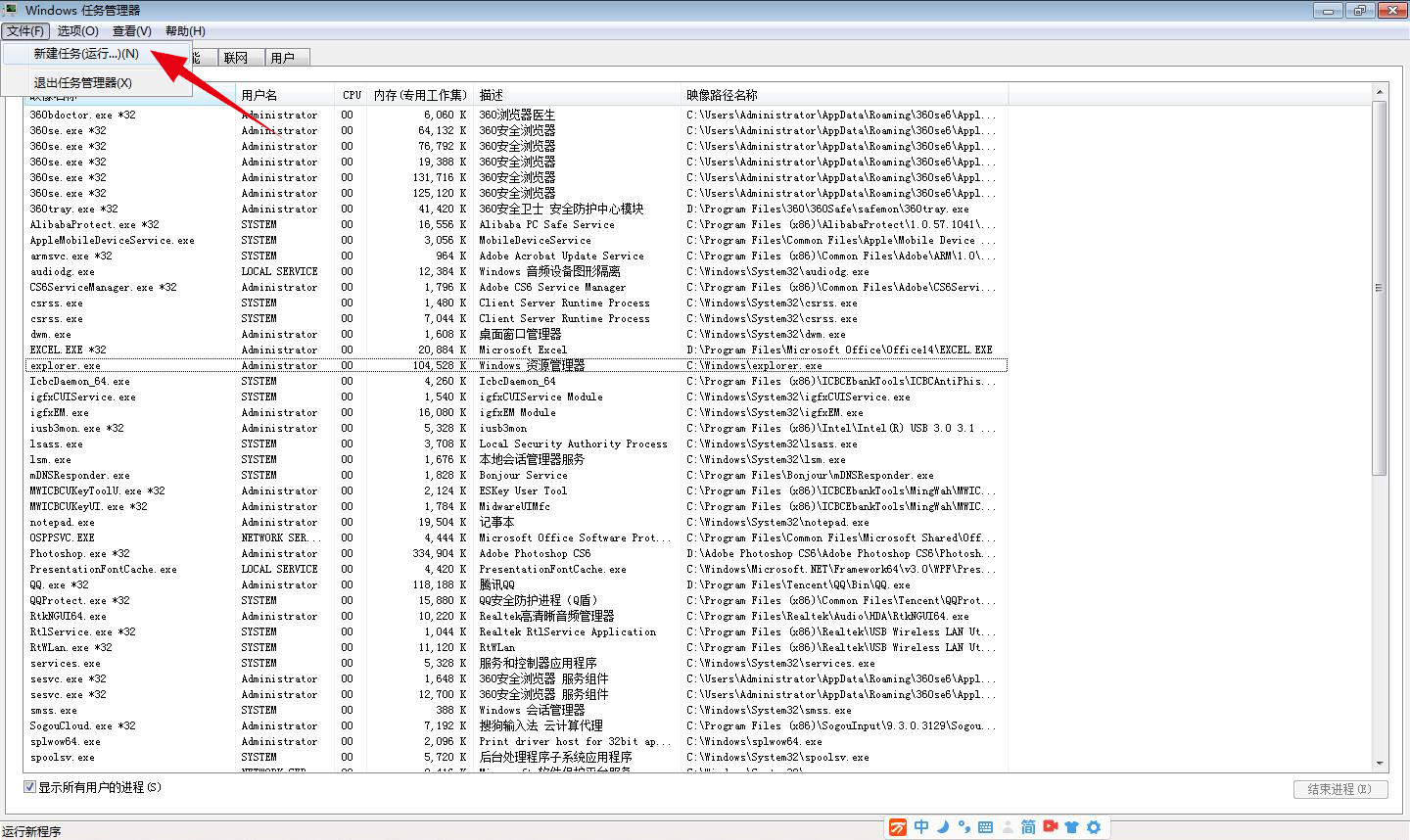Select the armsvc.exe *32 process
Viewport: 1410px width, 840px height.
[x=516, y=256]
